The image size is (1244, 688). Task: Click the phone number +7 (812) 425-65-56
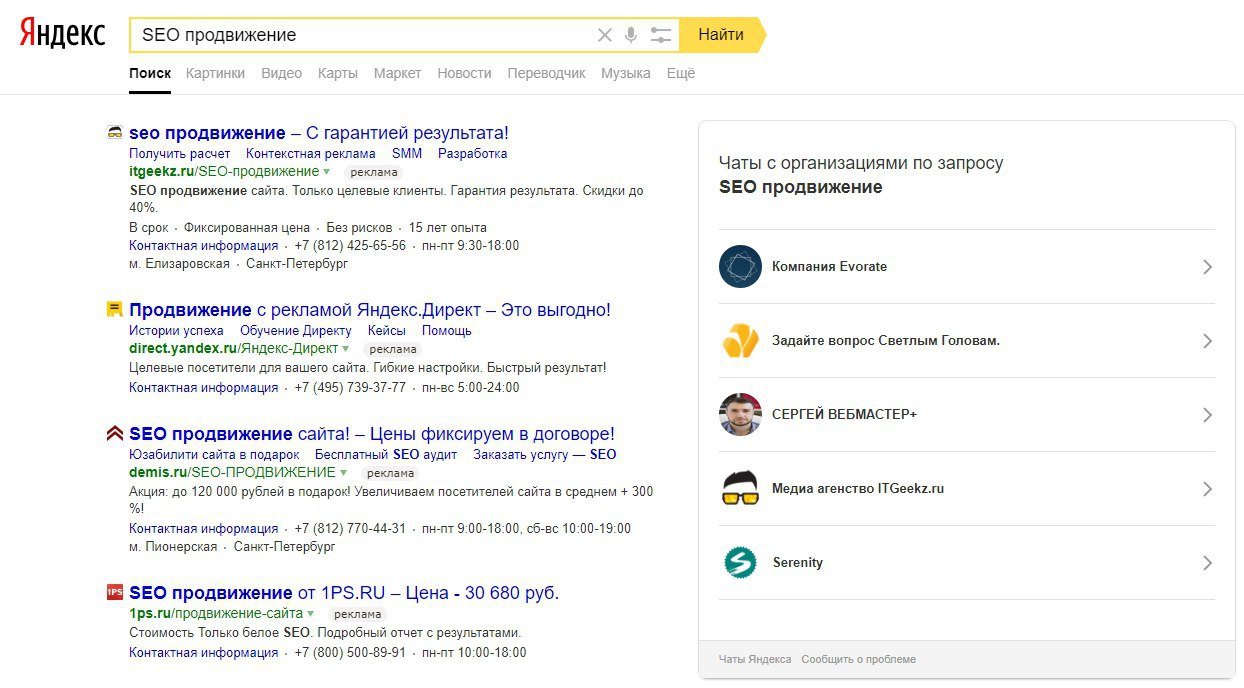click(350, 246)
